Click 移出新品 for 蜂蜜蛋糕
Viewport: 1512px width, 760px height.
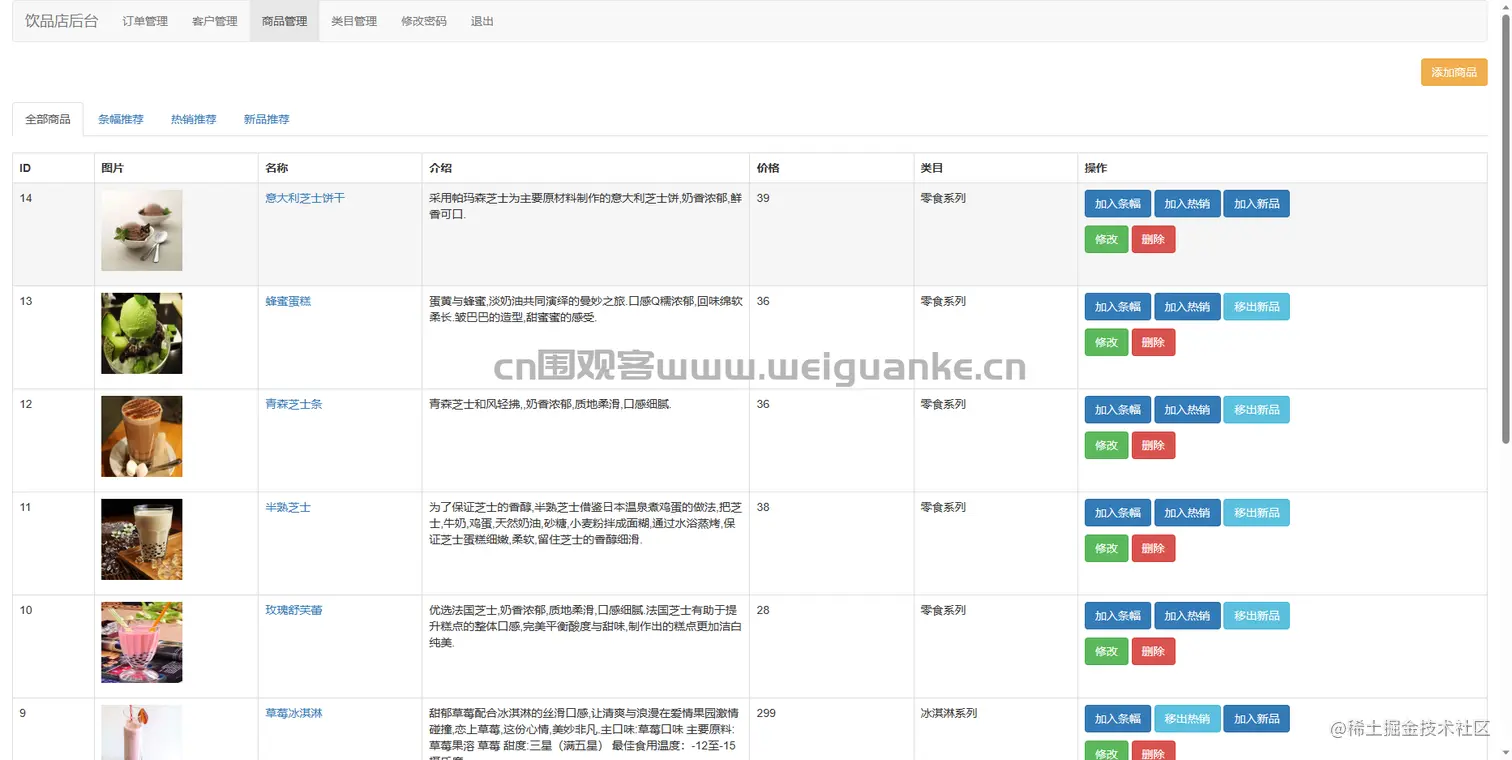pyautogui.click(x=1256, y=307)
